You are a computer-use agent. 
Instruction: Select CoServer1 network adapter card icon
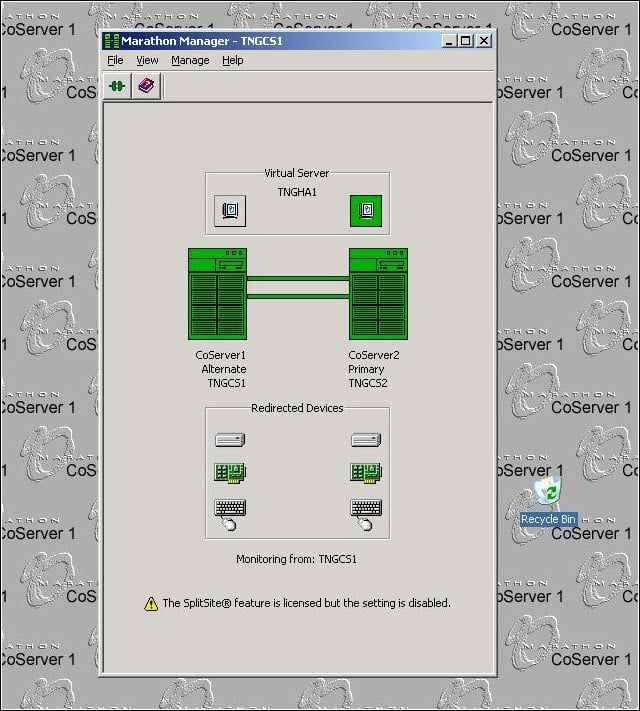click(x=230, y=473)
